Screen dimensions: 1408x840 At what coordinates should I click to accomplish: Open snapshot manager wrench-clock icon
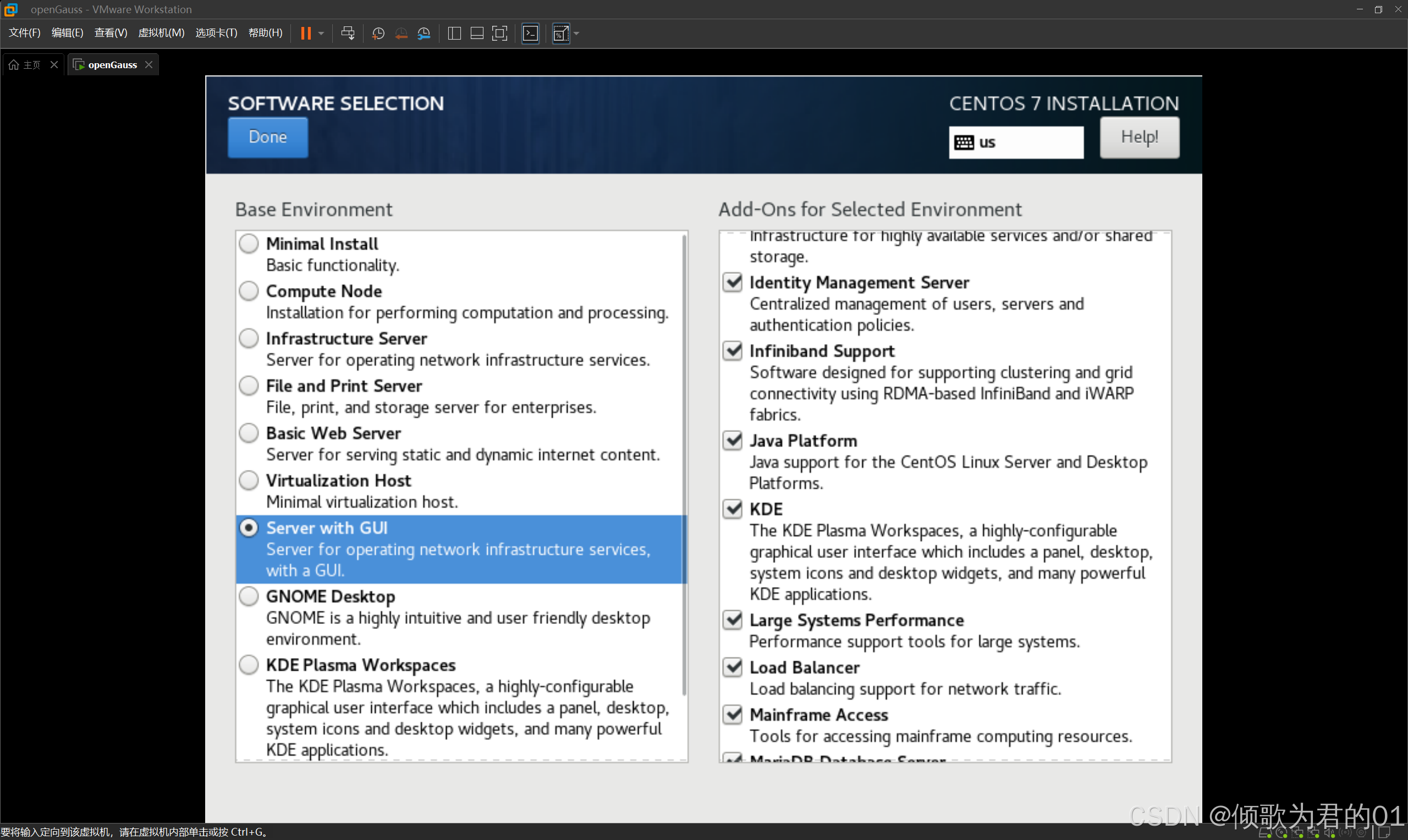pos(424,34)
